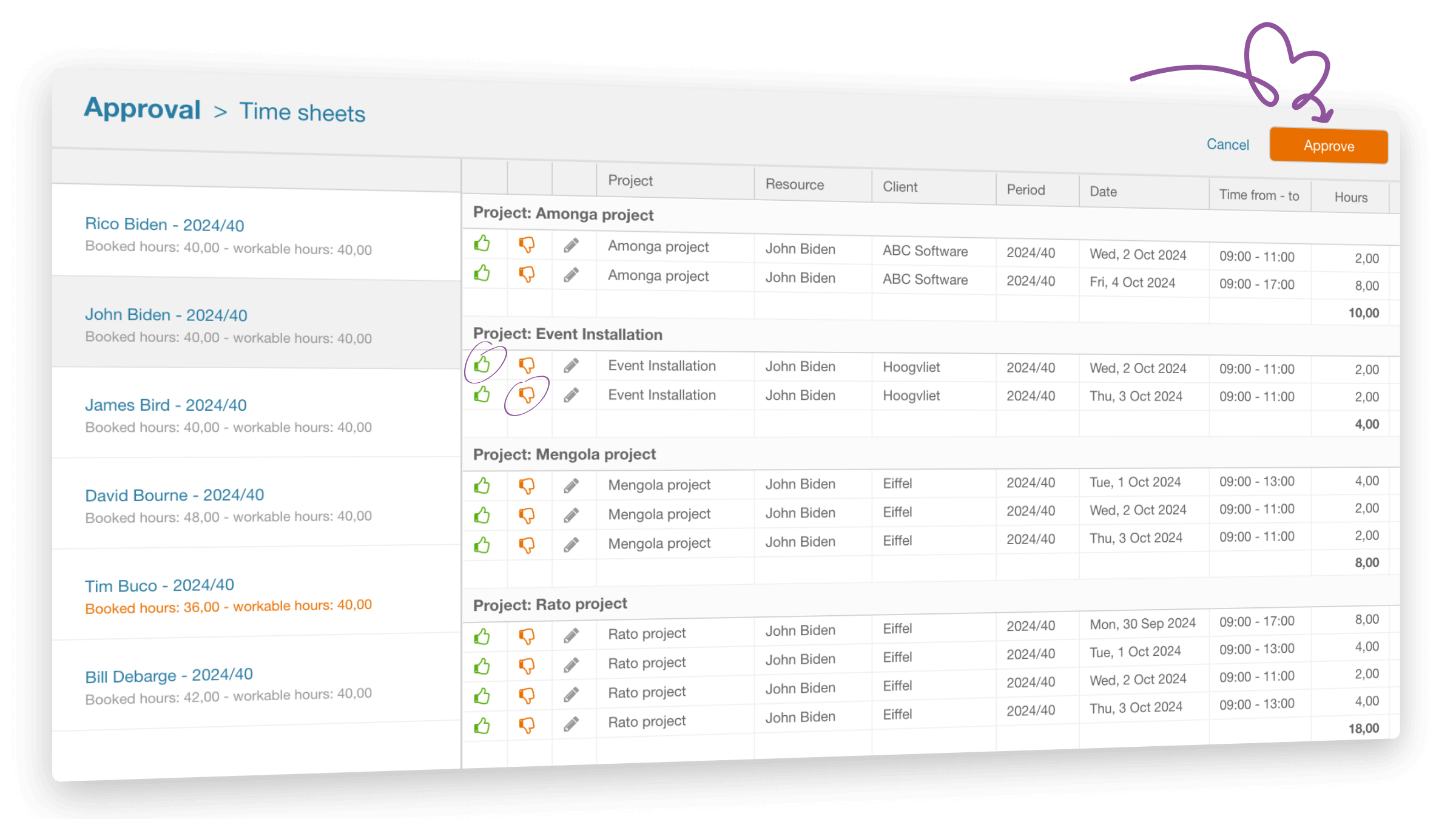Reject Rato project Thu 3 Oct entry
The height and width of the screenshot is (819, 1456).
click(x=527, y=725)
